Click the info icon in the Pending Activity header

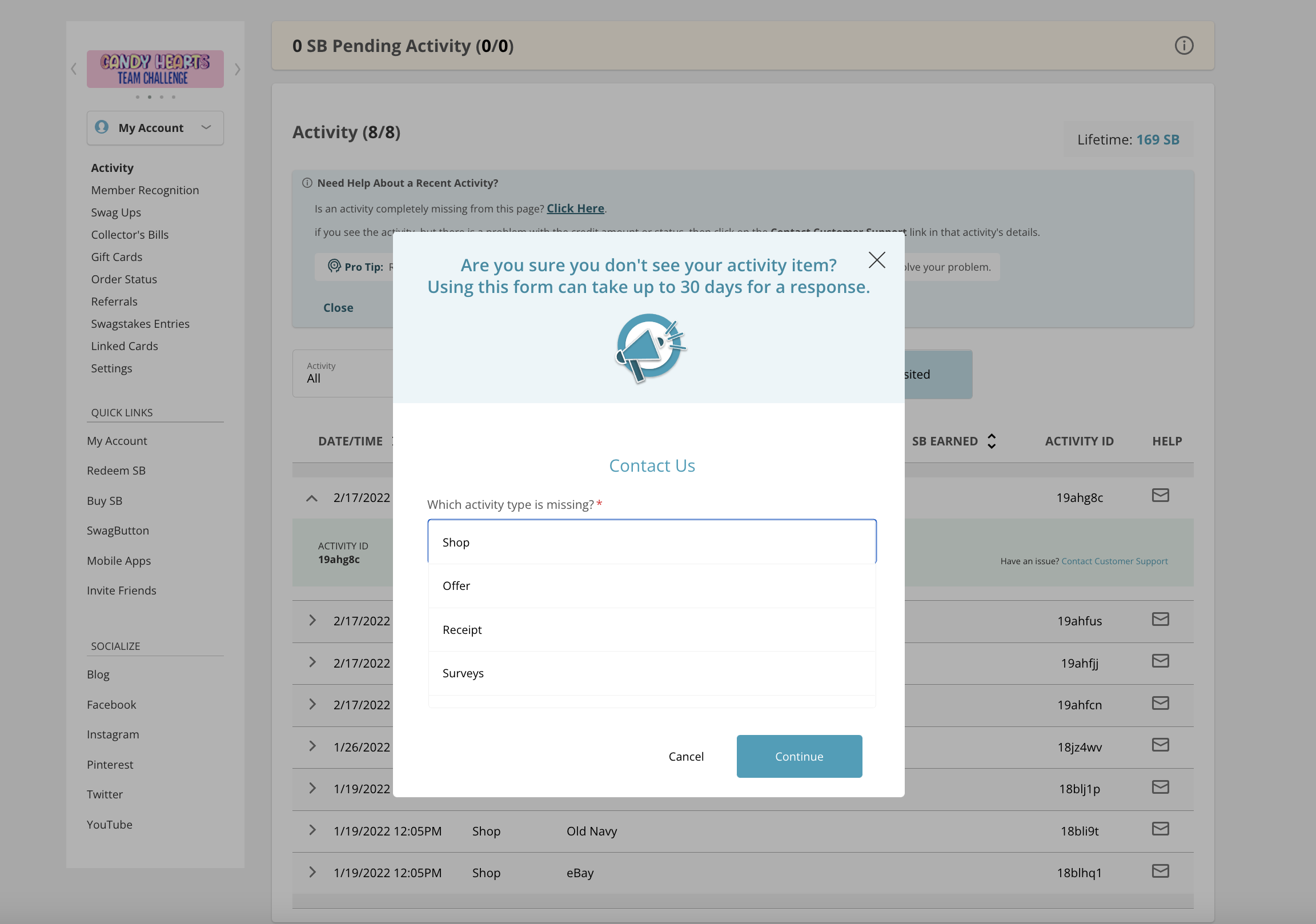[1184, 45]
